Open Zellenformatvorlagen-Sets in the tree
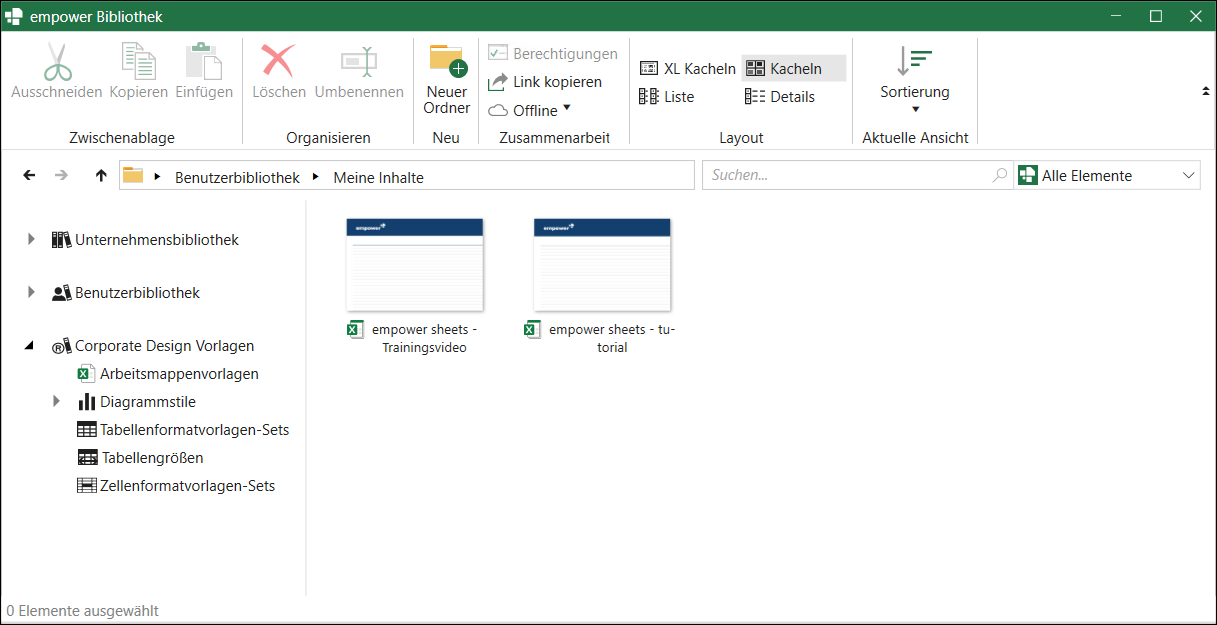Screen dimensions: 1217x625 (187, 486)
